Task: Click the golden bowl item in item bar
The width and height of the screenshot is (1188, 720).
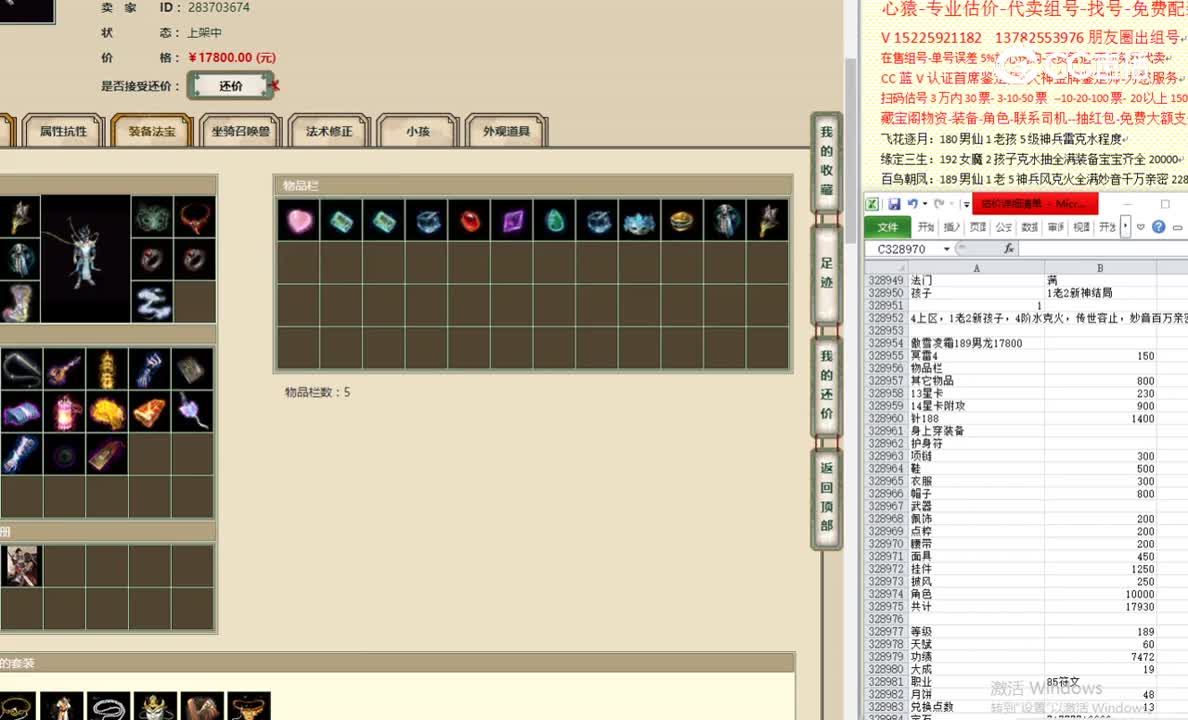Action: point(682,221)
